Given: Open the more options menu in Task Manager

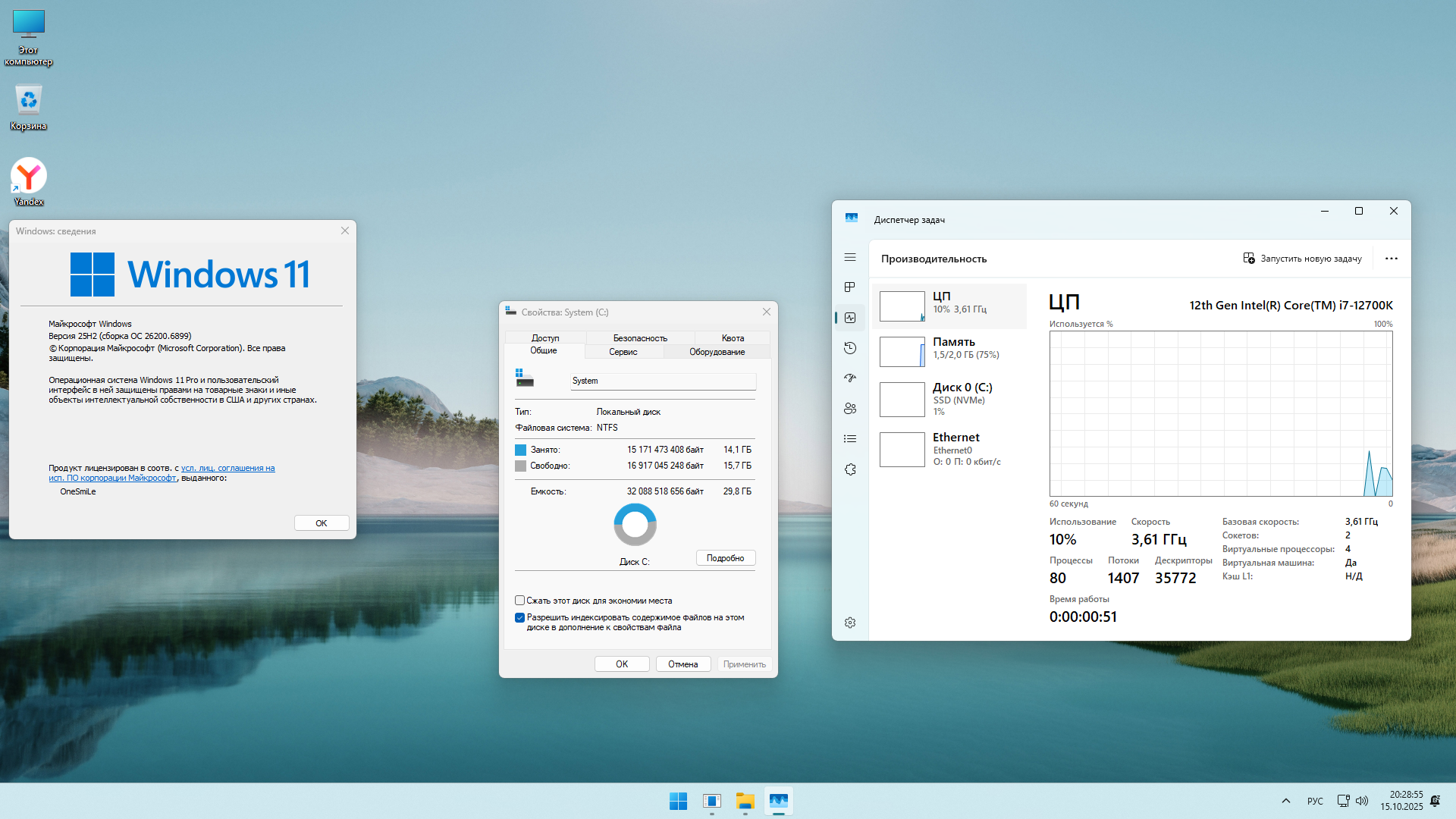Looking at the screenshot, I should point(1392,258).
